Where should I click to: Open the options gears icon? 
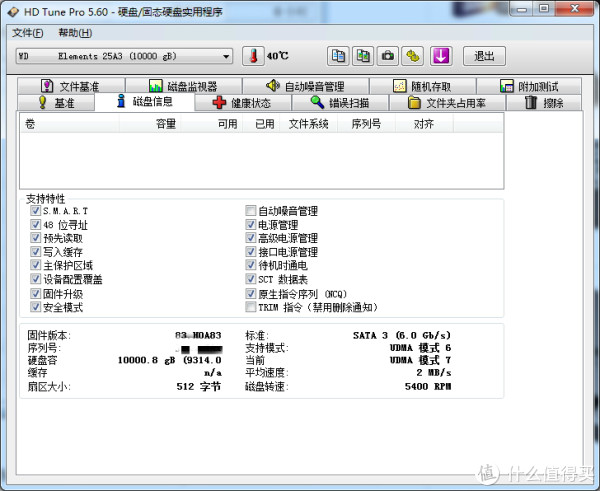point(412,56)
